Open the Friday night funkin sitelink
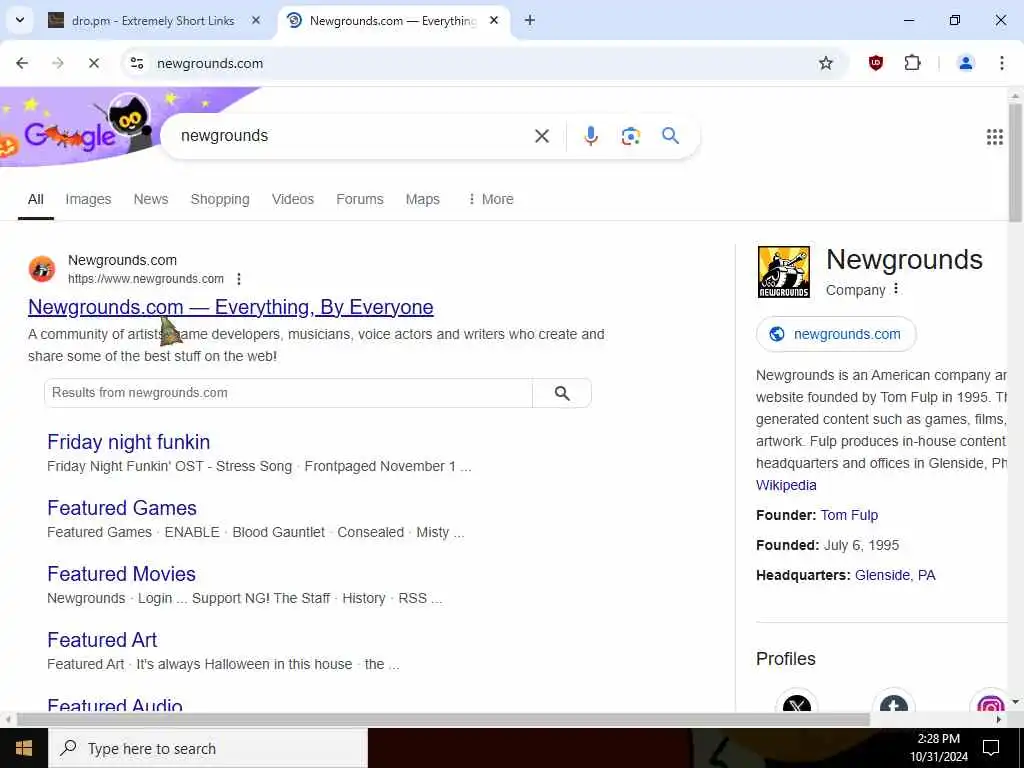The width and height of the screenshot is (1024, 768). pos(129,442)
